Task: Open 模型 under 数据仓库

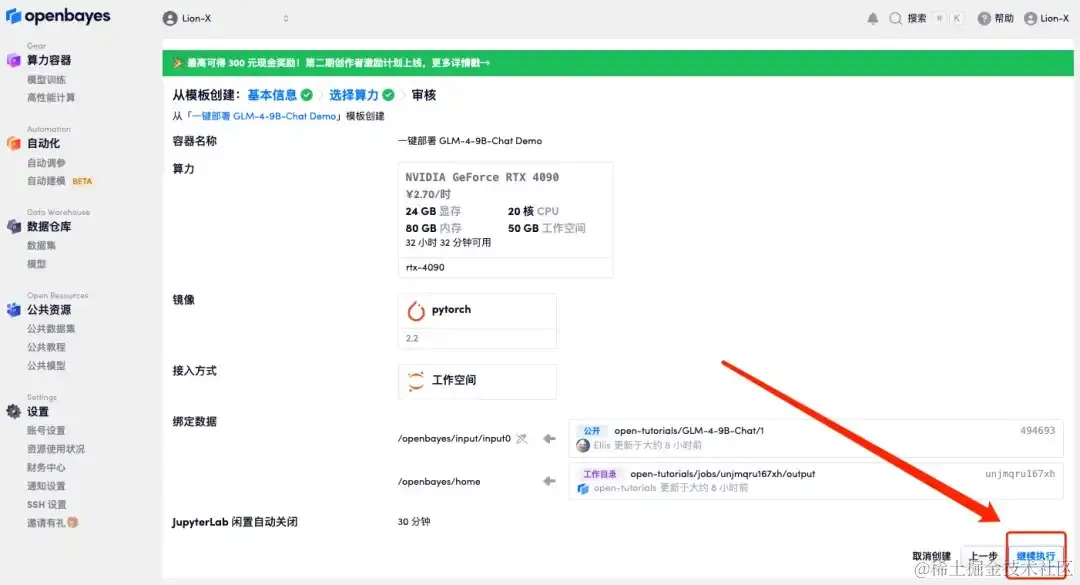Action: [37, 264]
